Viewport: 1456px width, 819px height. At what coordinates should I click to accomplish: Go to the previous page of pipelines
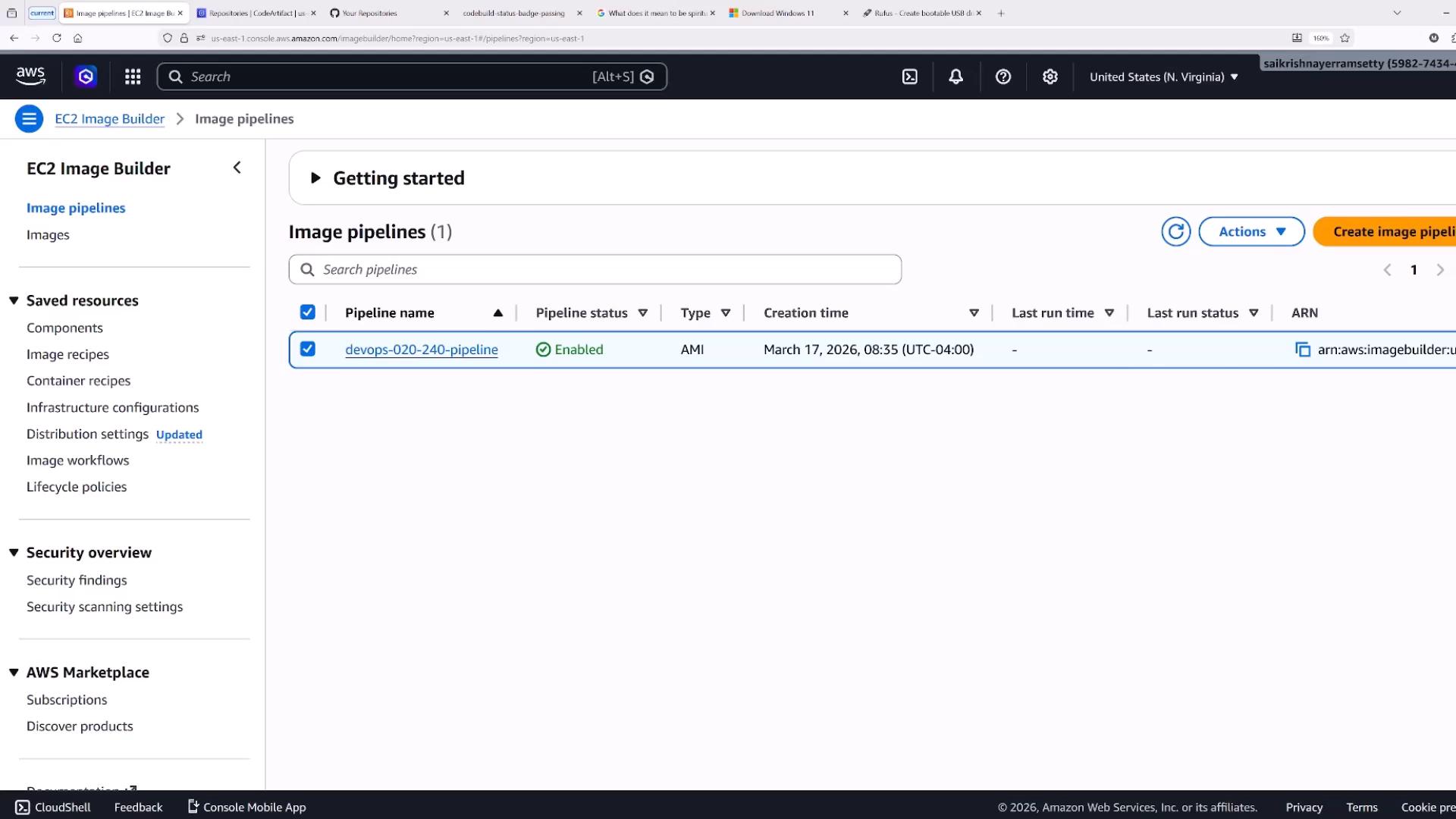[x=1387, y=270]
